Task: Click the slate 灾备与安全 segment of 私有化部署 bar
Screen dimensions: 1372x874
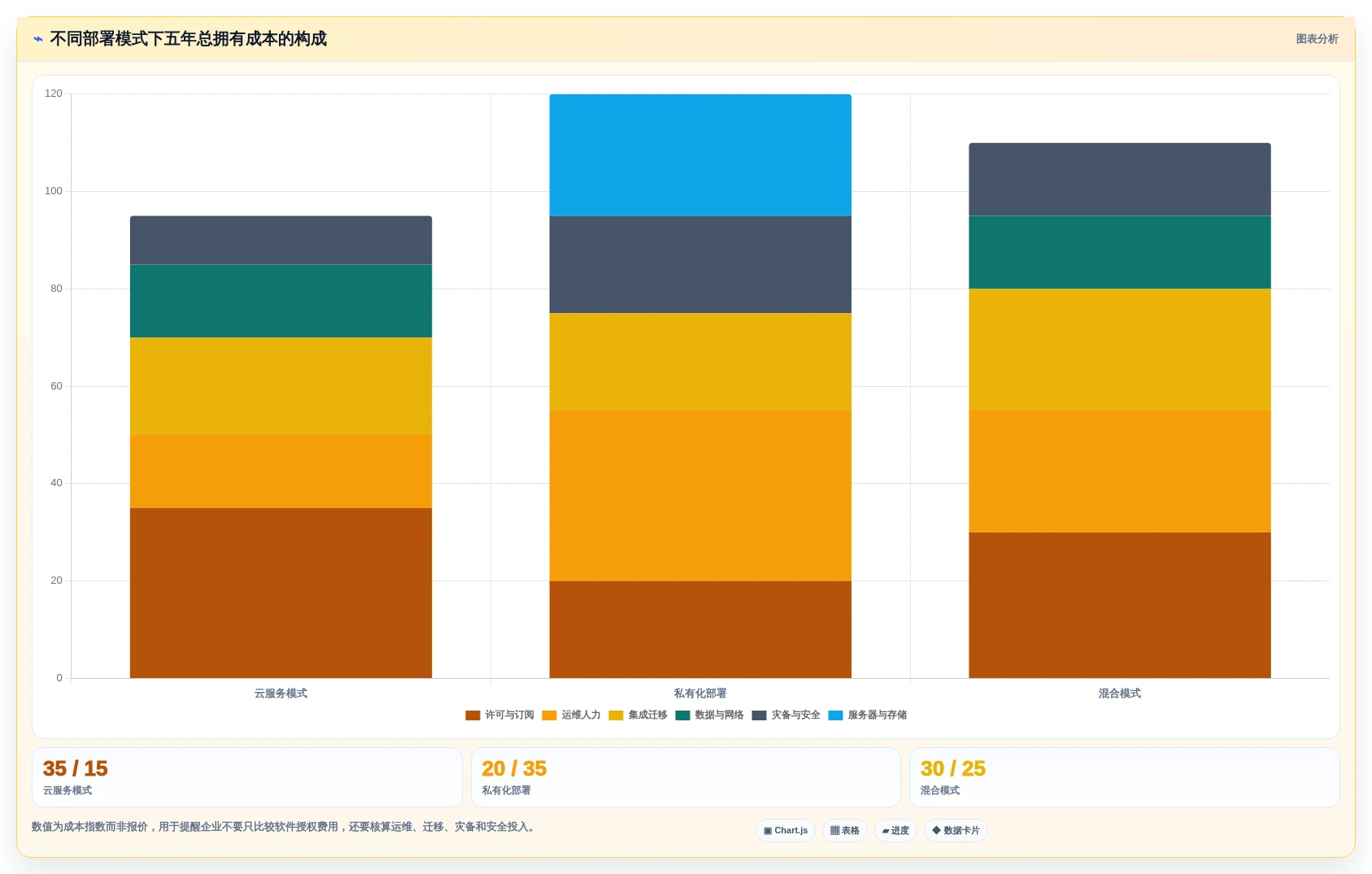Action: [700, 264]
